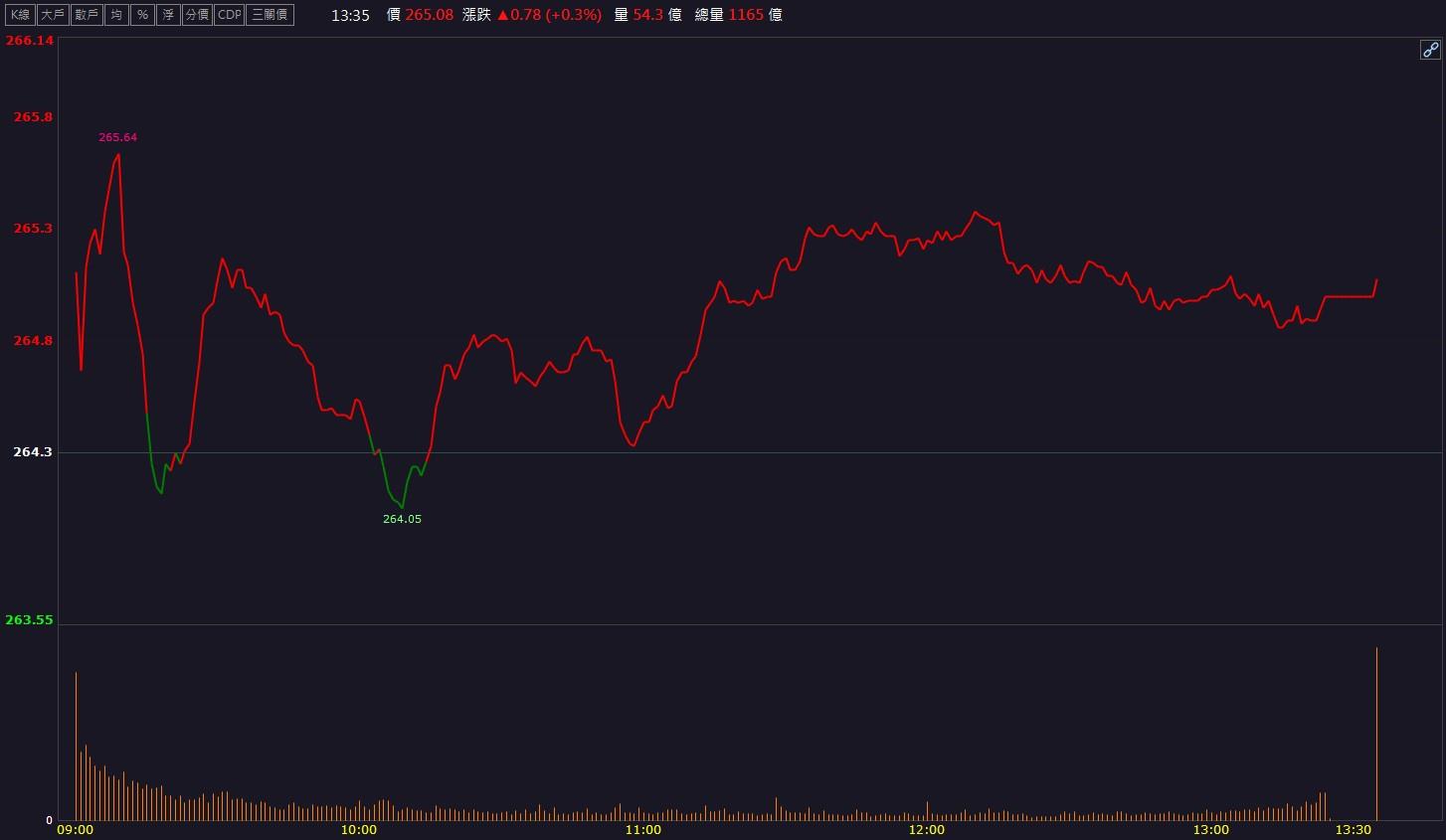Click the 266.14 upper limit axis label
This screenshot has width=1446, height=840.
pyautogui.click(x=29, y=41)
